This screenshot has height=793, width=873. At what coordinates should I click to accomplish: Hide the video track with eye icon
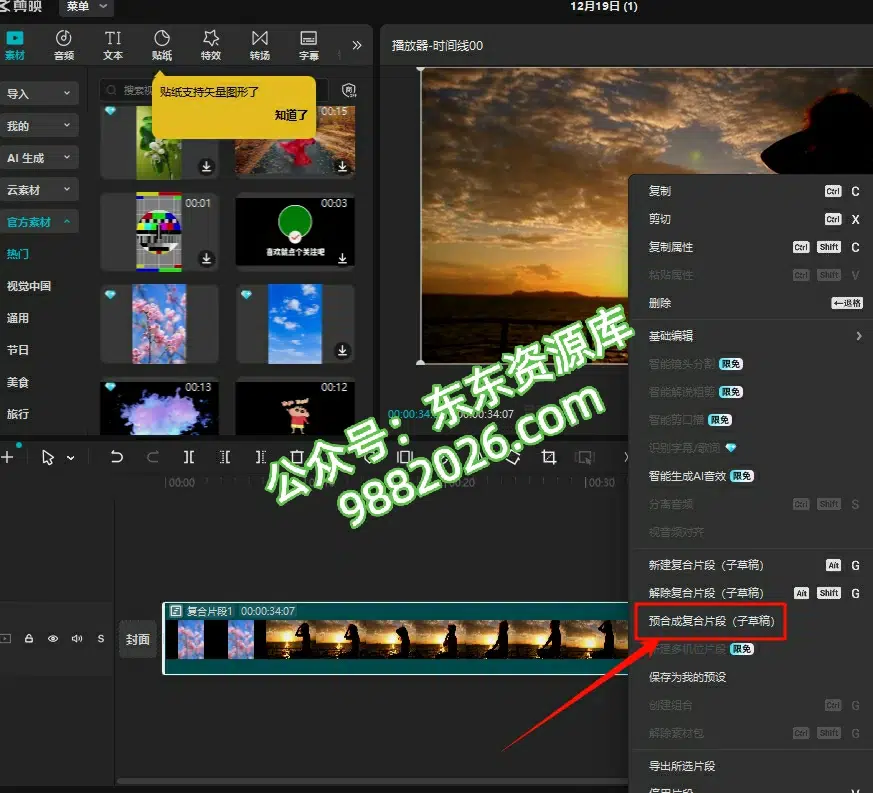53,638
